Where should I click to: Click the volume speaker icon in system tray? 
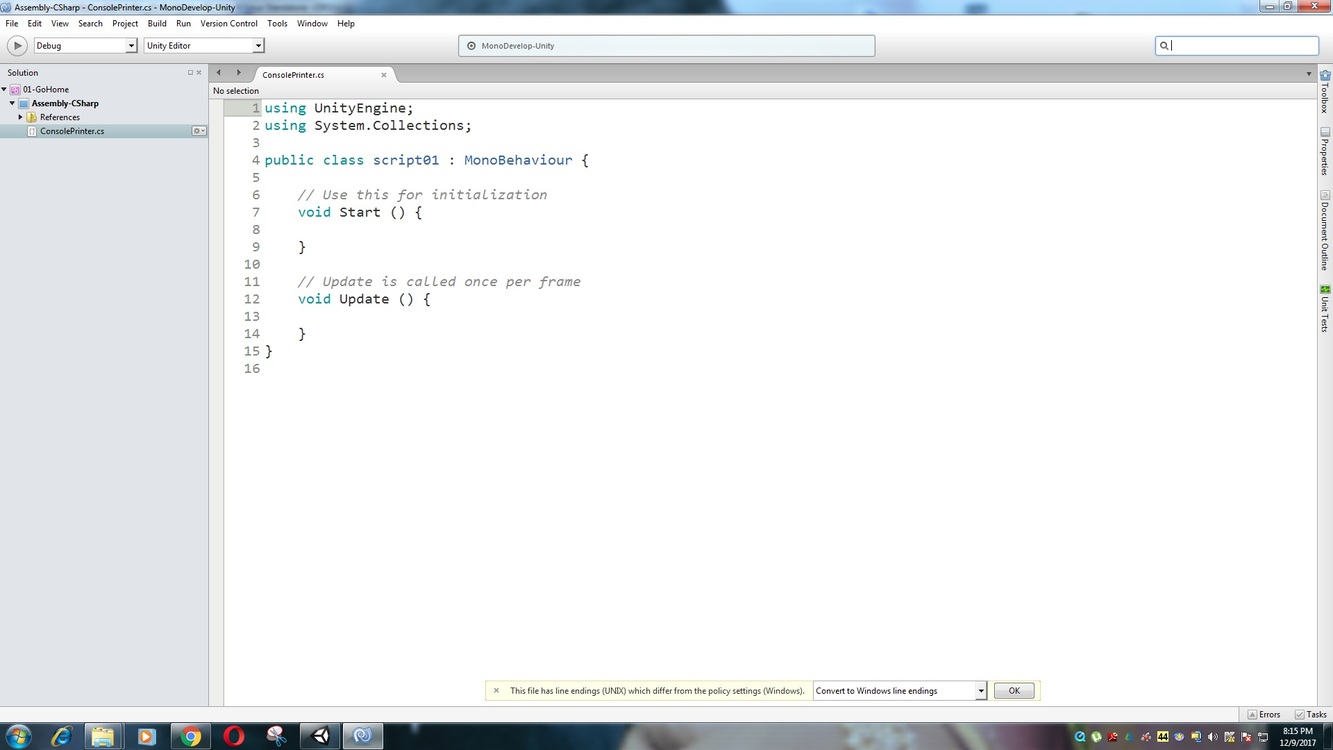pos(1212,737)
